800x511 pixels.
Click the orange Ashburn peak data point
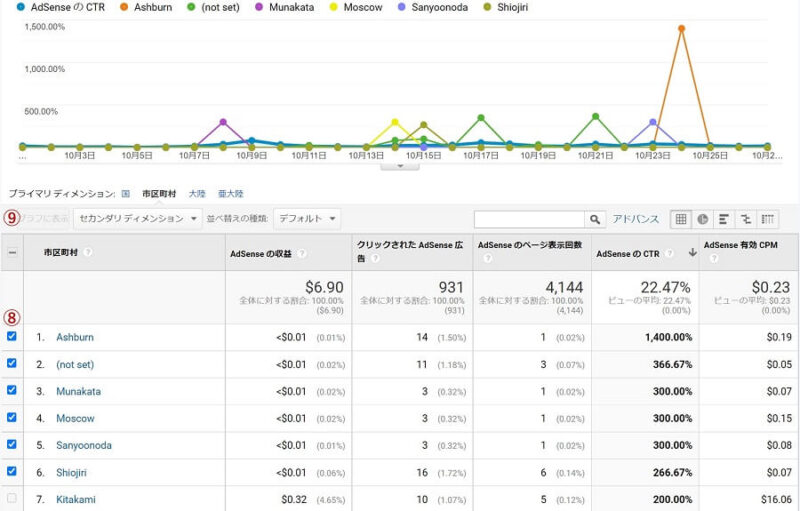pos(681,29)
